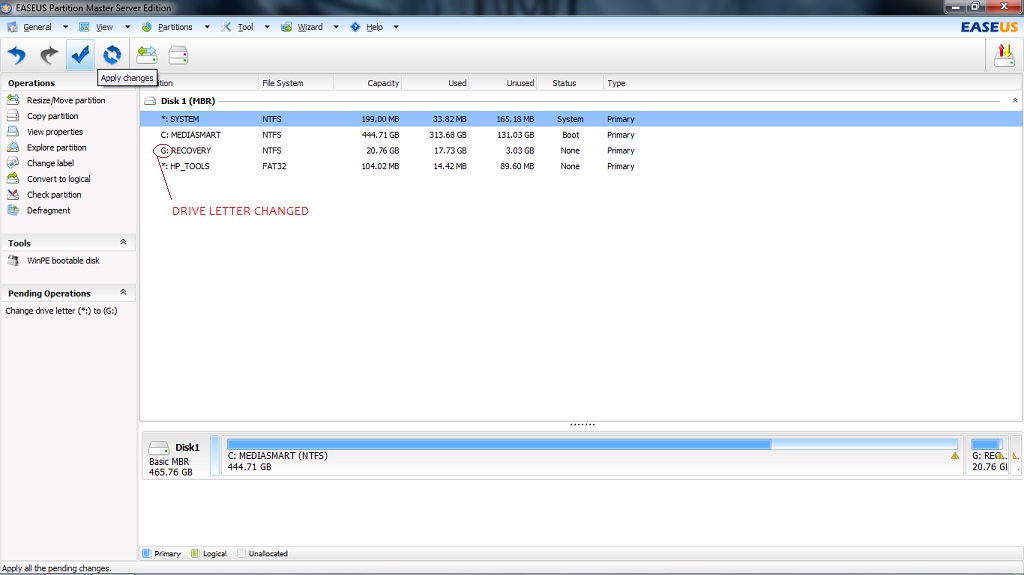Click the green-arrow disk toolbar icon
The image size is (1024, 575).
147,56
